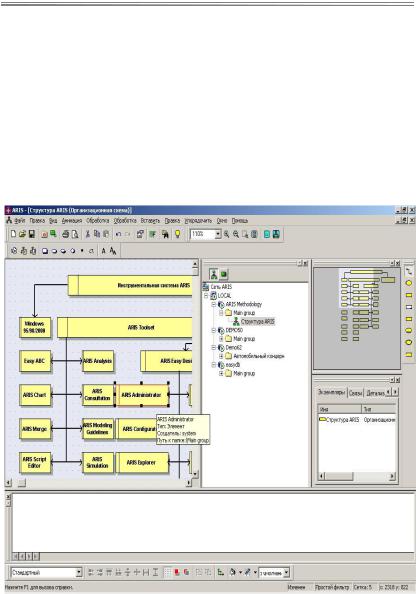Click the Paste clipboard icon

pos(106,234)
